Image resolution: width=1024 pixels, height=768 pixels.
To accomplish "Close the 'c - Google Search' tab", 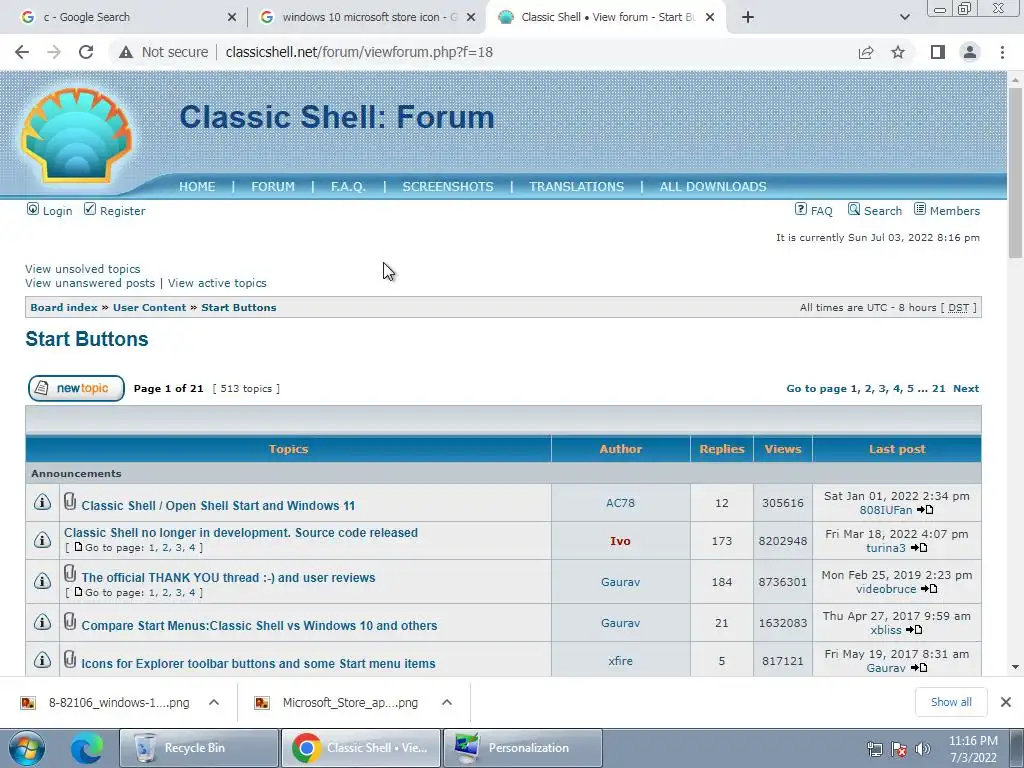I will pos(232,18).
